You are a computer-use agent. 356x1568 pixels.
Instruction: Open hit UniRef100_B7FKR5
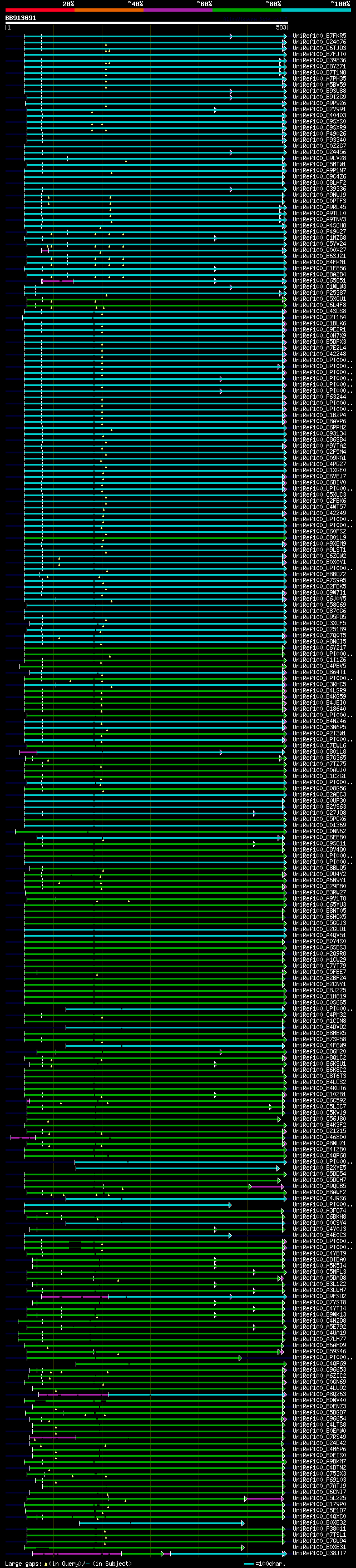[319, 36]
